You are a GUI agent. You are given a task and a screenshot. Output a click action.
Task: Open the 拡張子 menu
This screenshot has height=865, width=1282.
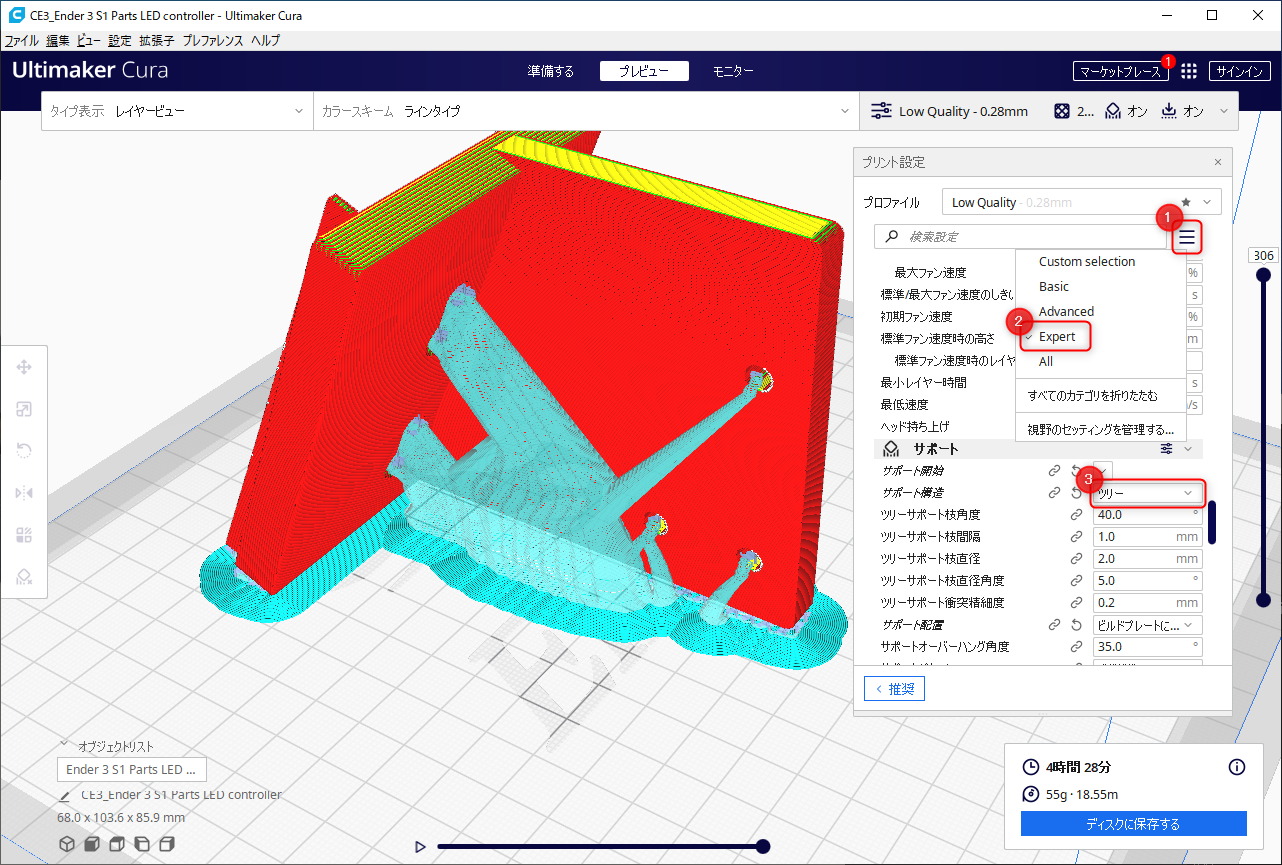point(157,41)
